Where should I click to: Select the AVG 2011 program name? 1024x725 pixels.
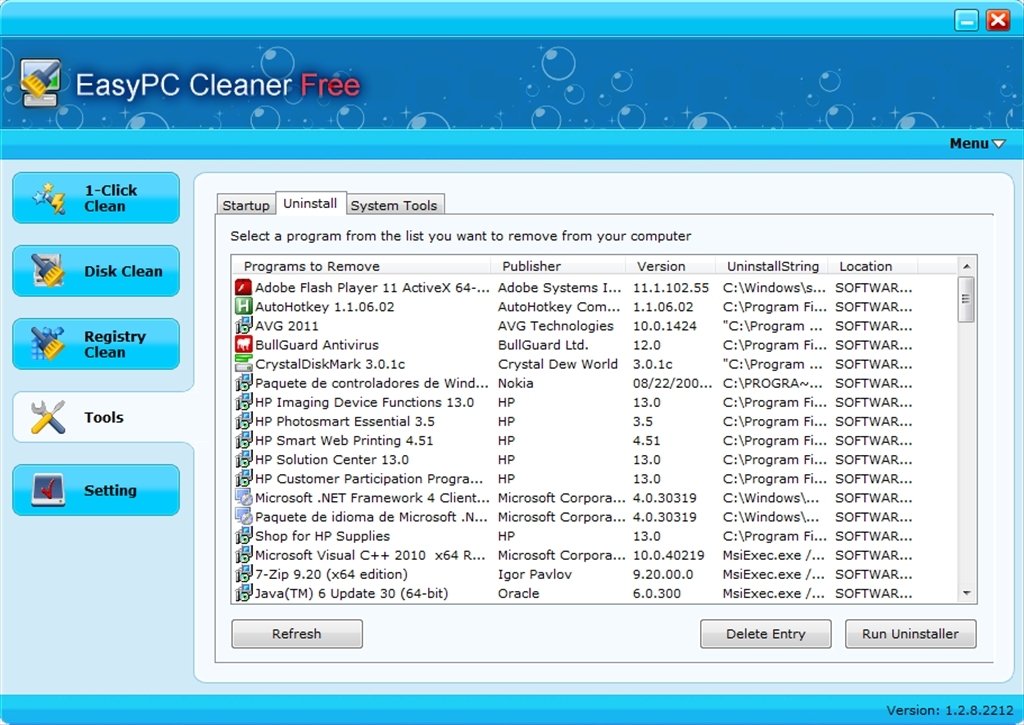287,325
